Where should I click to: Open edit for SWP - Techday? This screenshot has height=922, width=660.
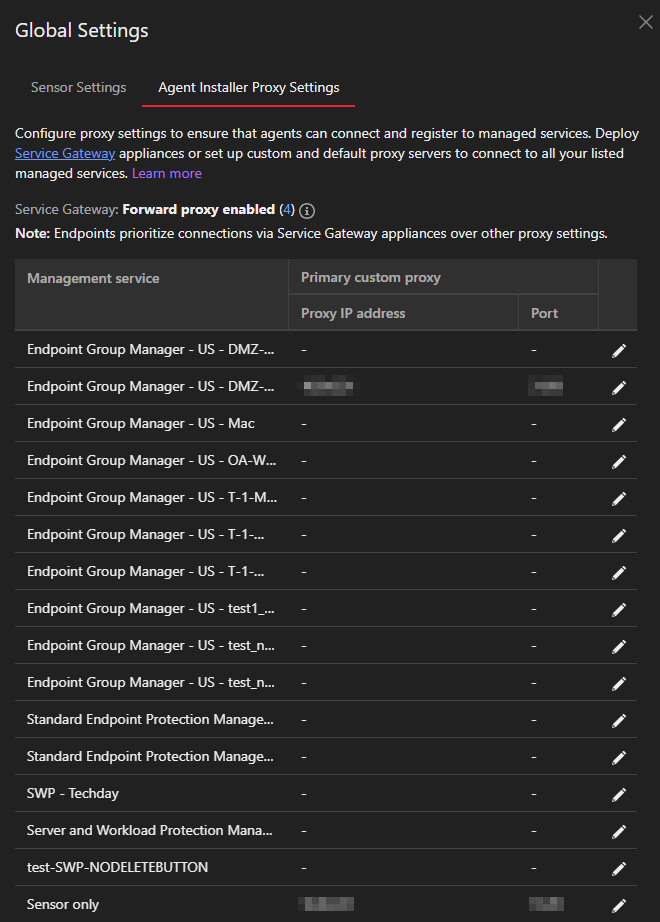coord(619,794)
